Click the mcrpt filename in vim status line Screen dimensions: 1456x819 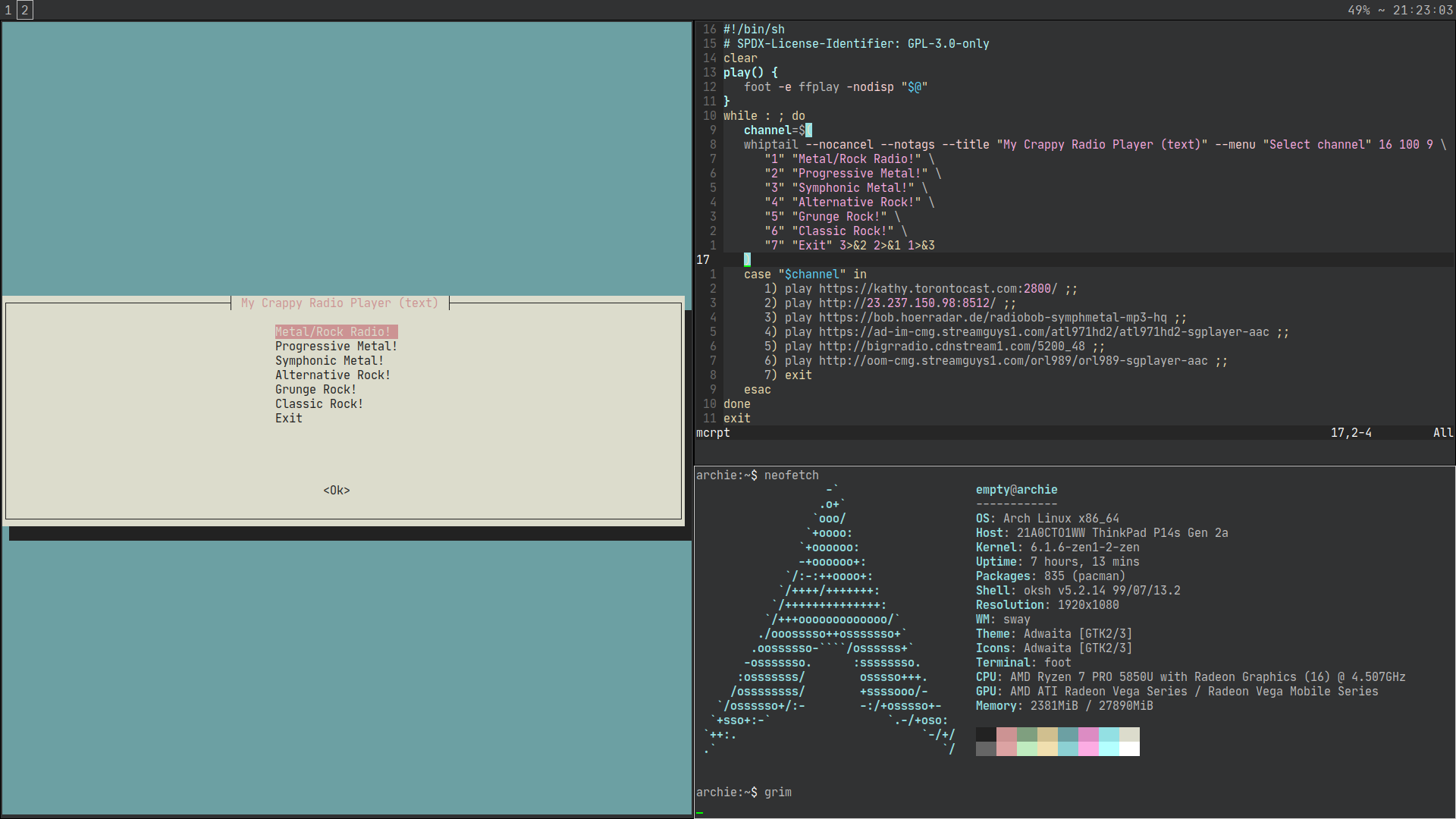713,433
